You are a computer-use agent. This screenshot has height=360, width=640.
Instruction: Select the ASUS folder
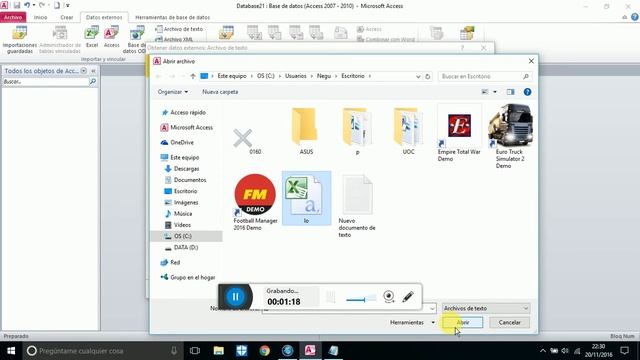[306, 131]
